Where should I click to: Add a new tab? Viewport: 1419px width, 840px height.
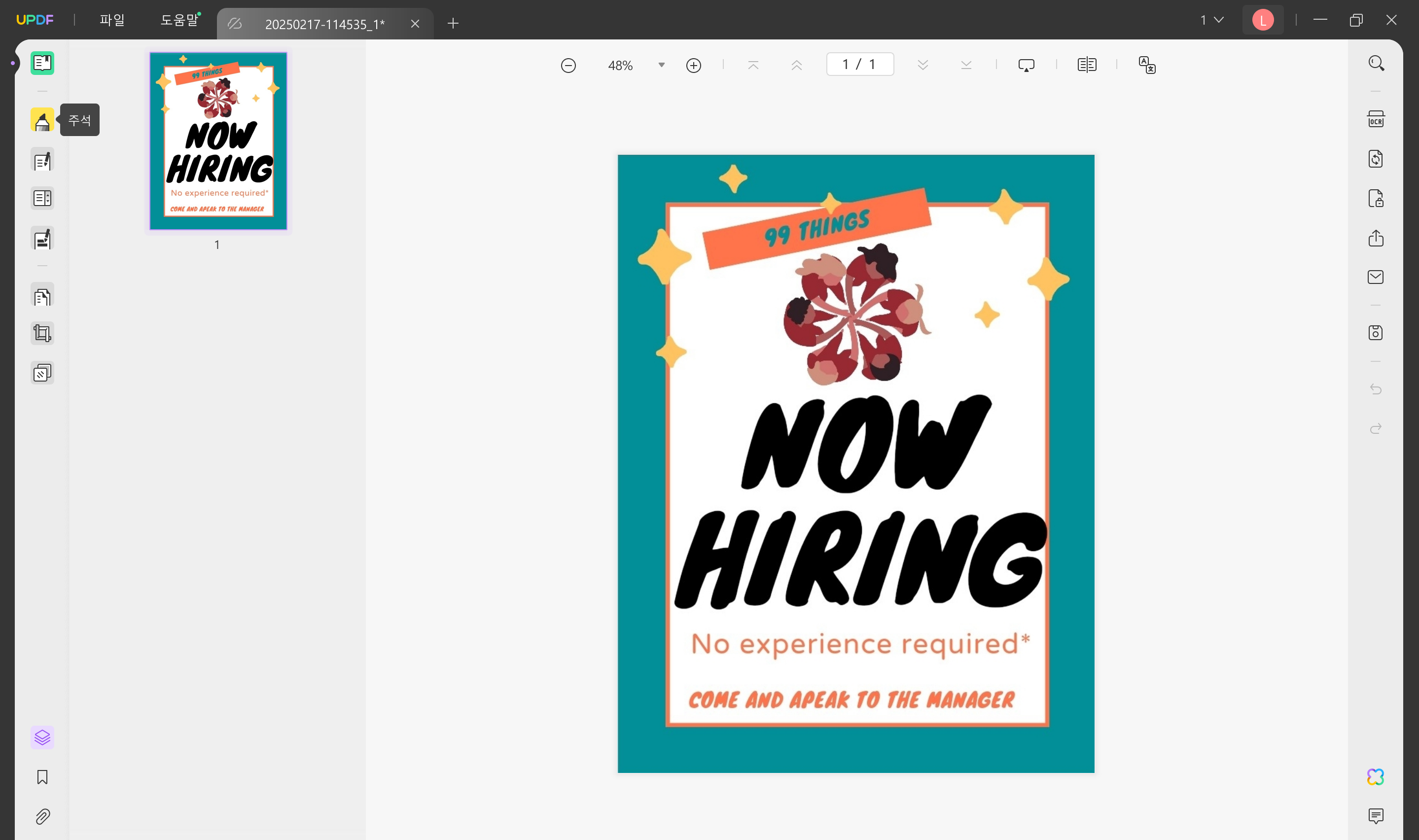(x=453, y=23)
